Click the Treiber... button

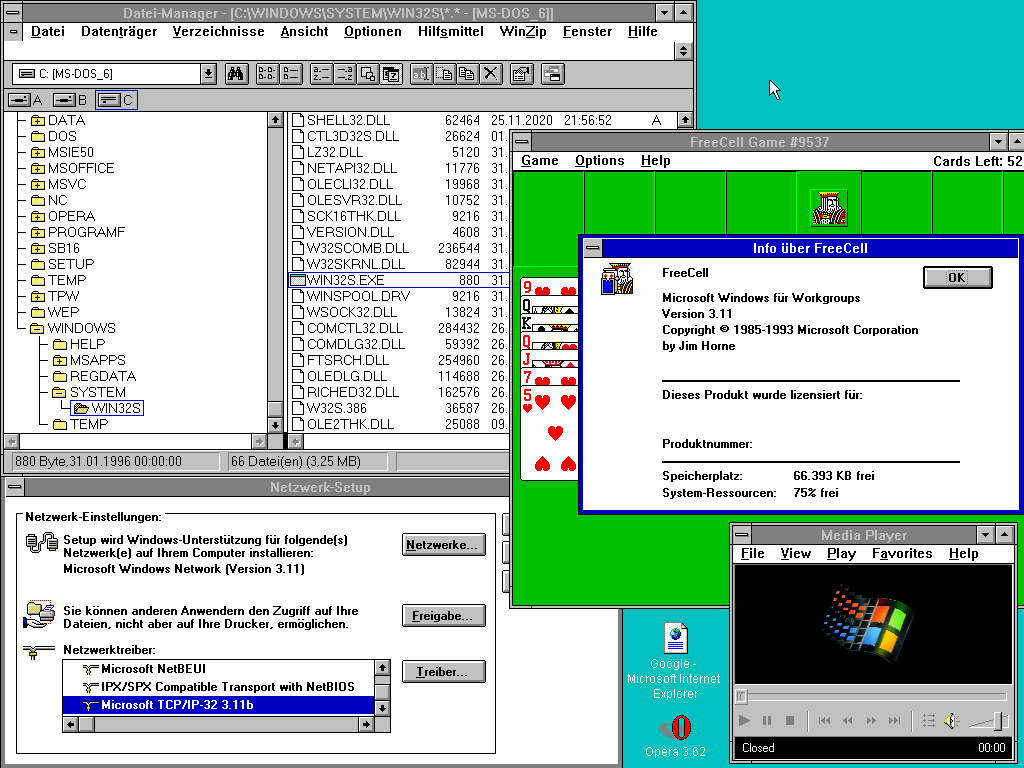[x=443, y=672]
